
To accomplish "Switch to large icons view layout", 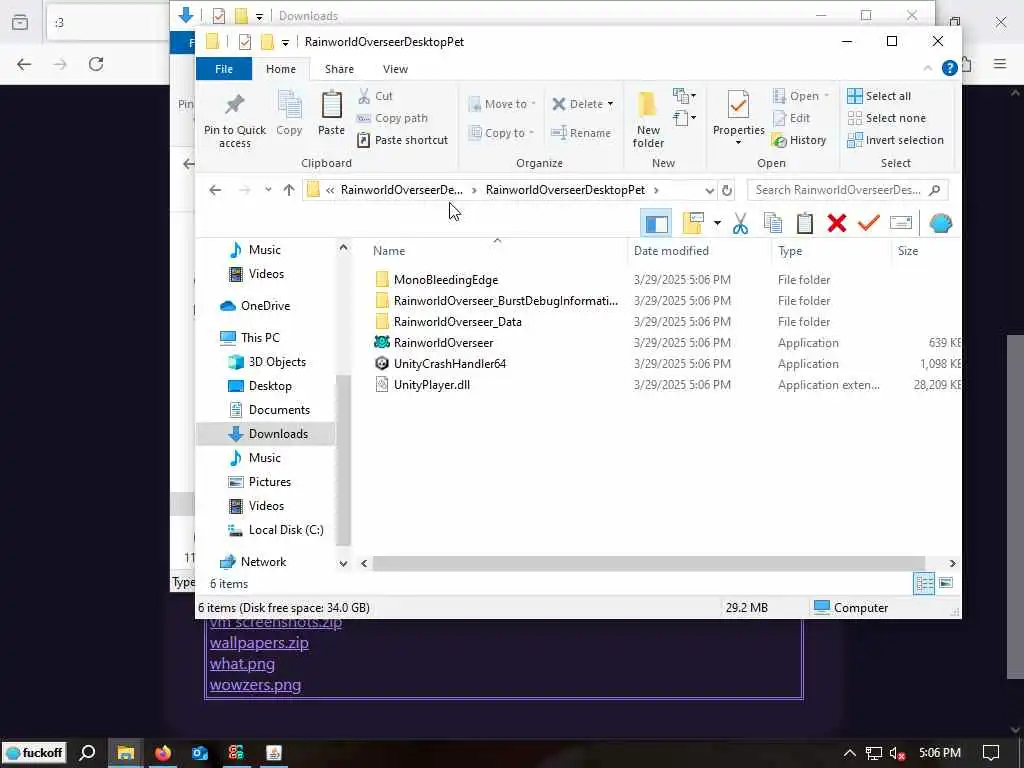I will click(946, 583).
